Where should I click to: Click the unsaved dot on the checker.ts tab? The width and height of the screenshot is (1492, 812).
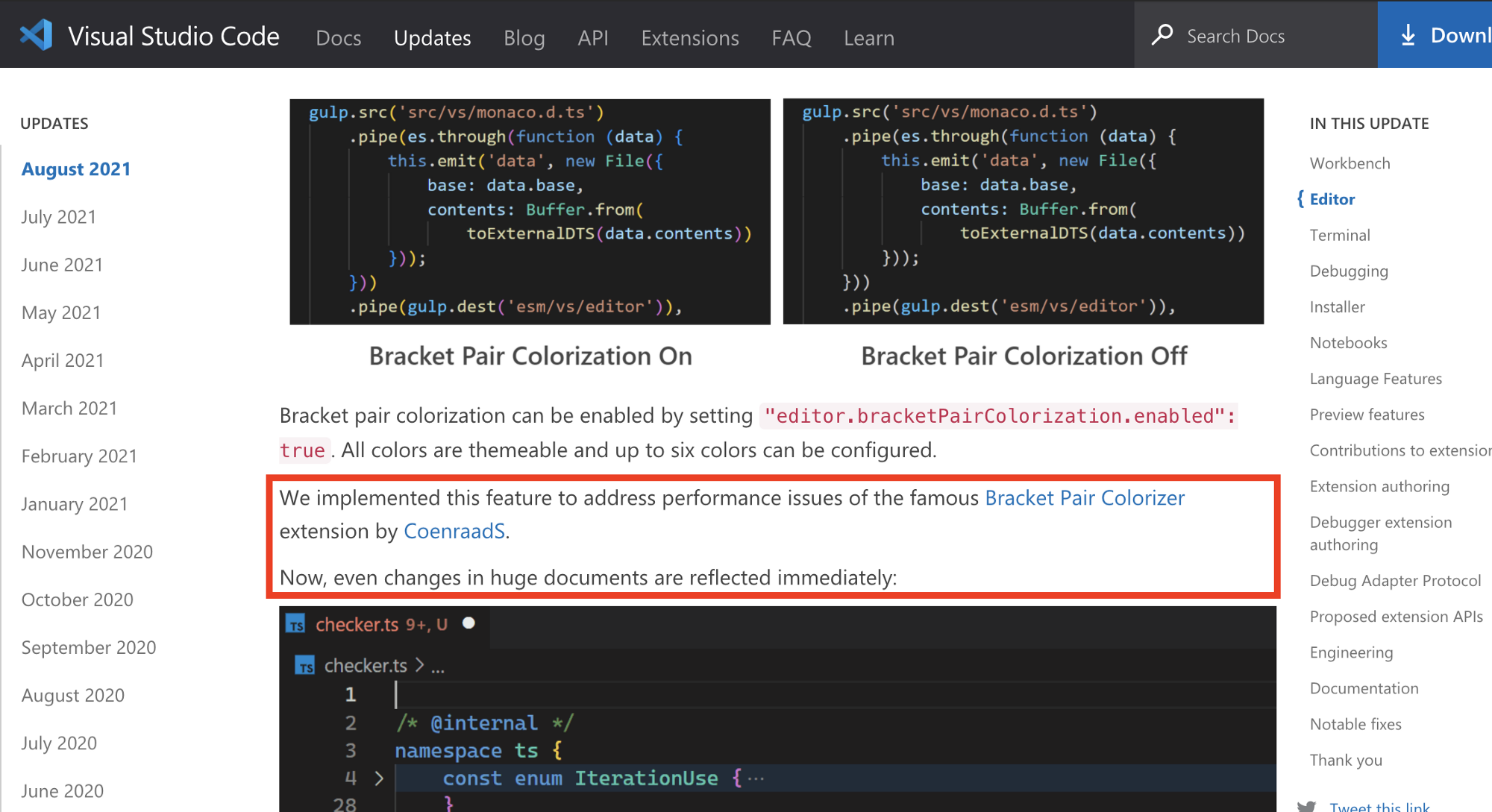(x=468, y=623)
